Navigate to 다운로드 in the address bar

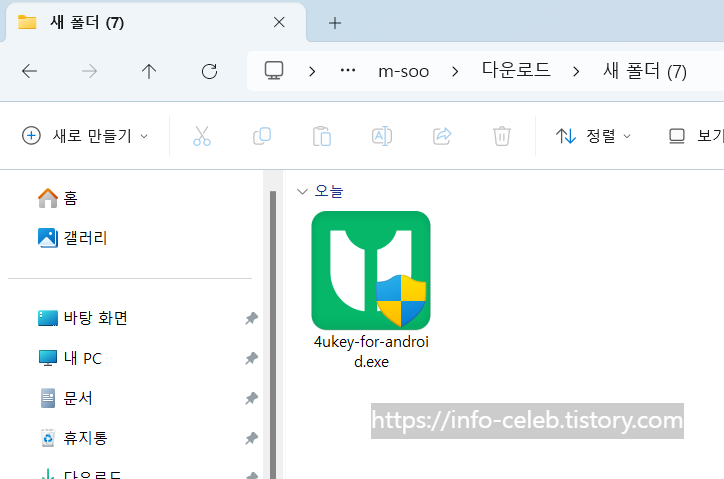click(516, 70)
